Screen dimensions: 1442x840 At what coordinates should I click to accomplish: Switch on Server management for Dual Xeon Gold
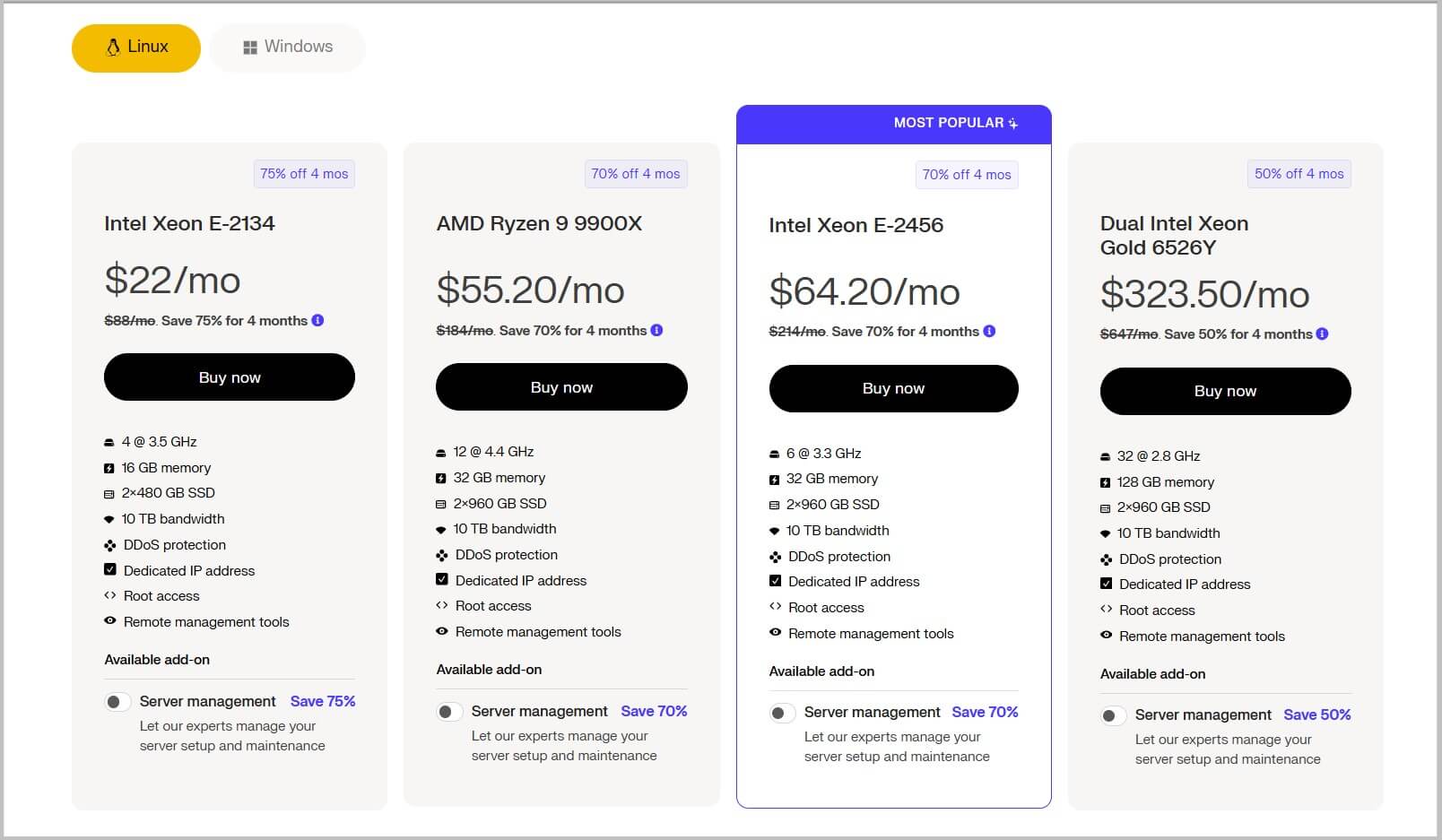tap(1112, 715)
